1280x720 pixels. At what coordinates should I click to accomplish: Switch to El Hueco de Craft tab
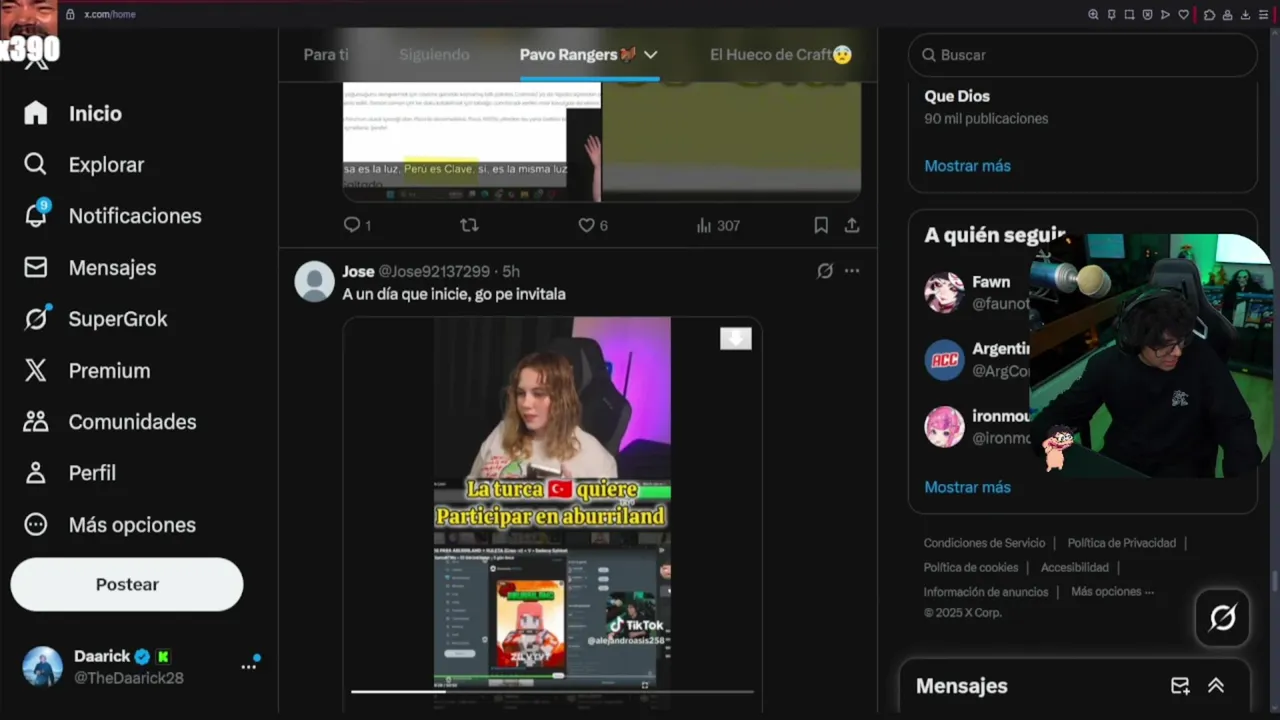pyautogui.click(x=780, y=55)
